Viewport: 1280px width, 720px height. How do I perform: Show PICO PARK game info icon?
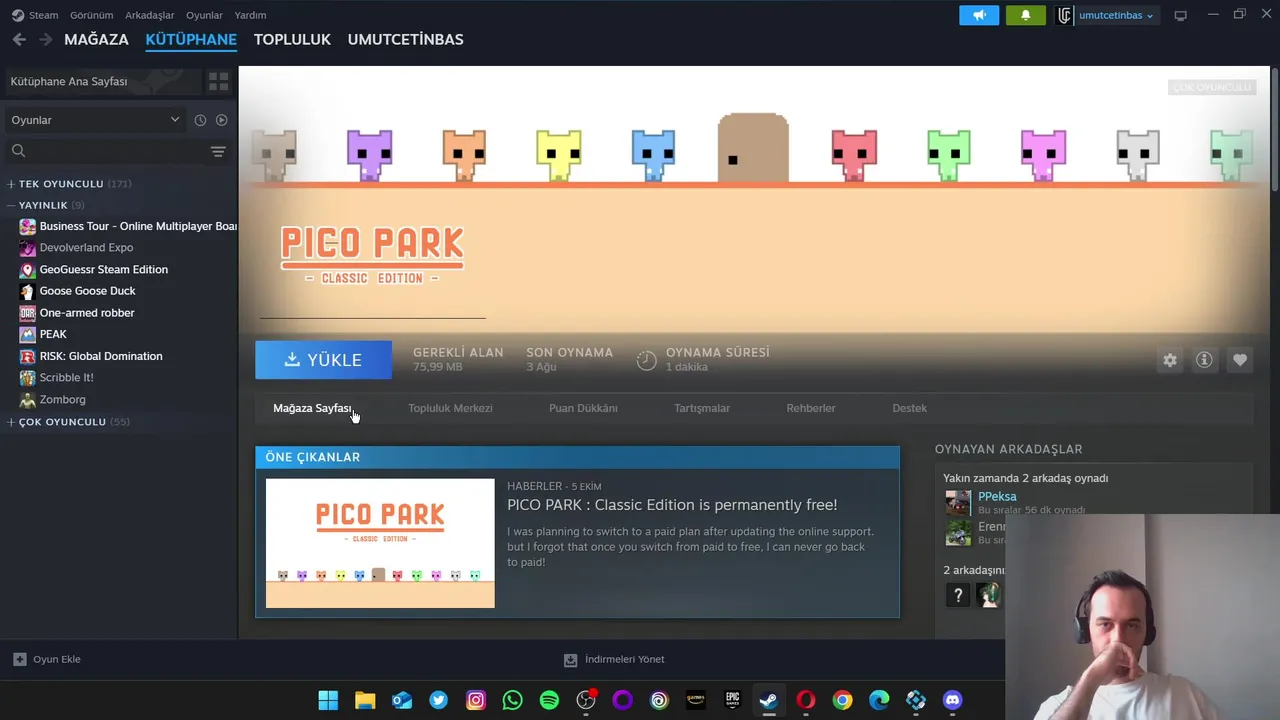coord(1204,360)
